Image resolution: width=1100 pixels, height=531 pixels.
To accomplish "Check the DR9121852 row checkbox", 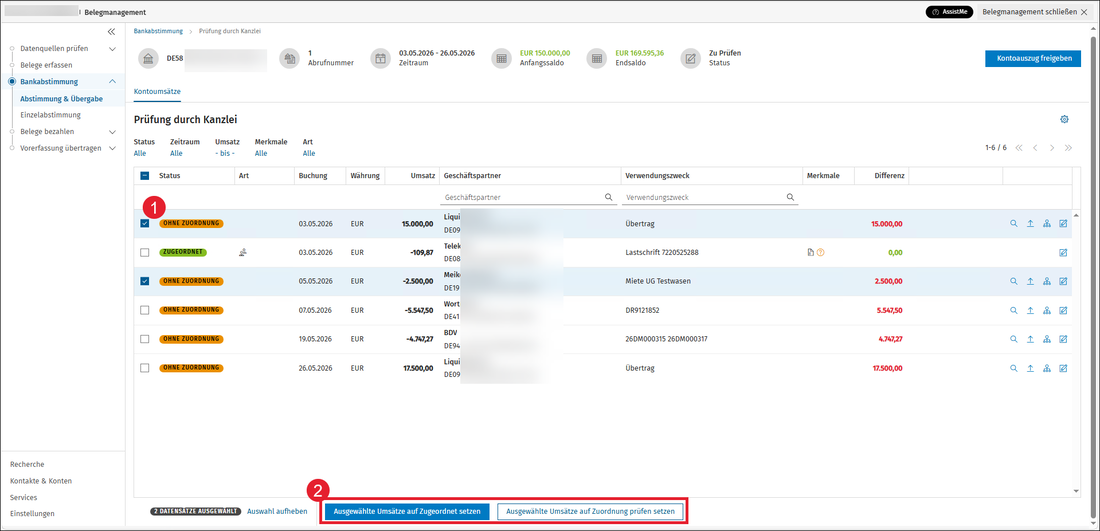I will 145,310.
